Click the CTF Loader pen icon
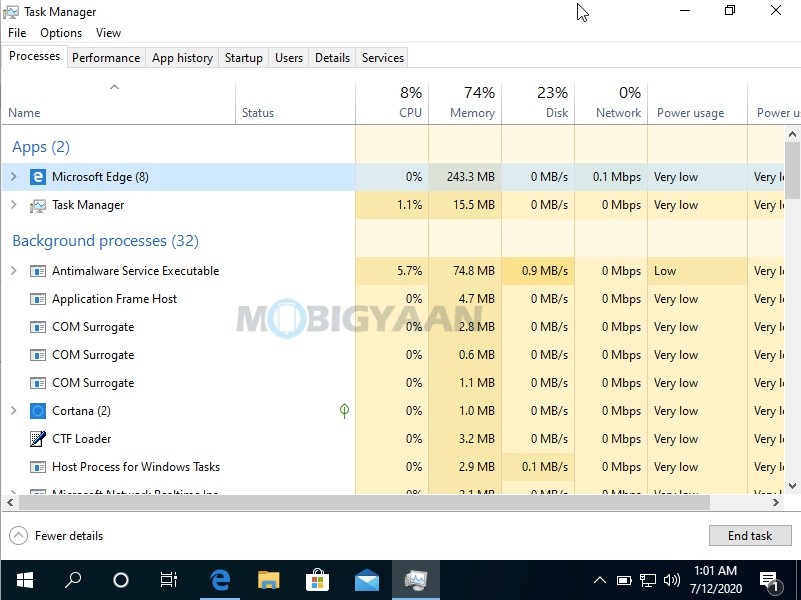Screen dimensions: 801x600 [38, 439]
